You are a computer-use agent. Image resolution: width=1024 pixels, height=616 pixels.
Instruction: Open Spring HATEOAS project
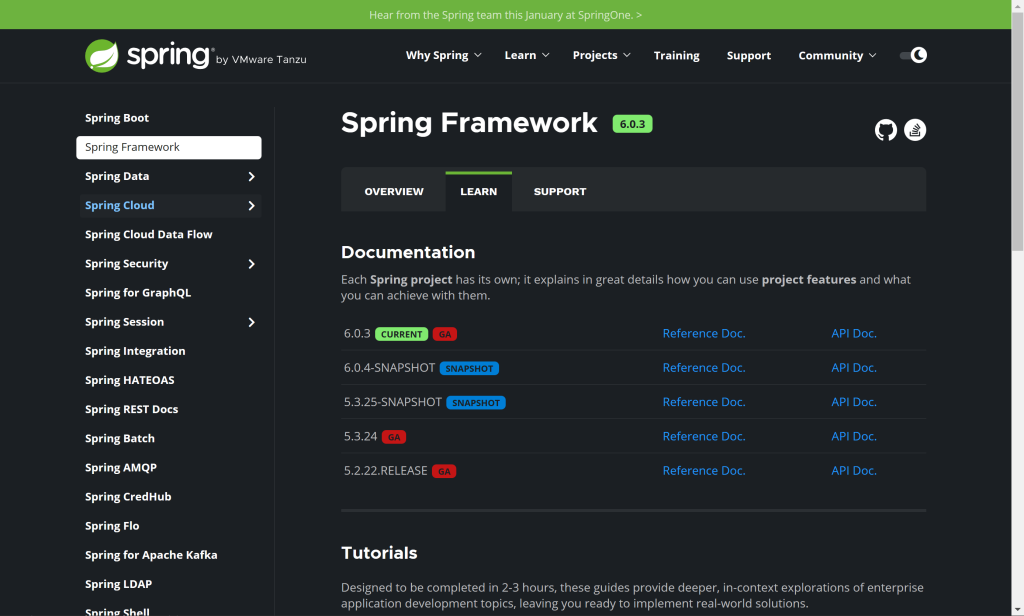pos(129,380)
